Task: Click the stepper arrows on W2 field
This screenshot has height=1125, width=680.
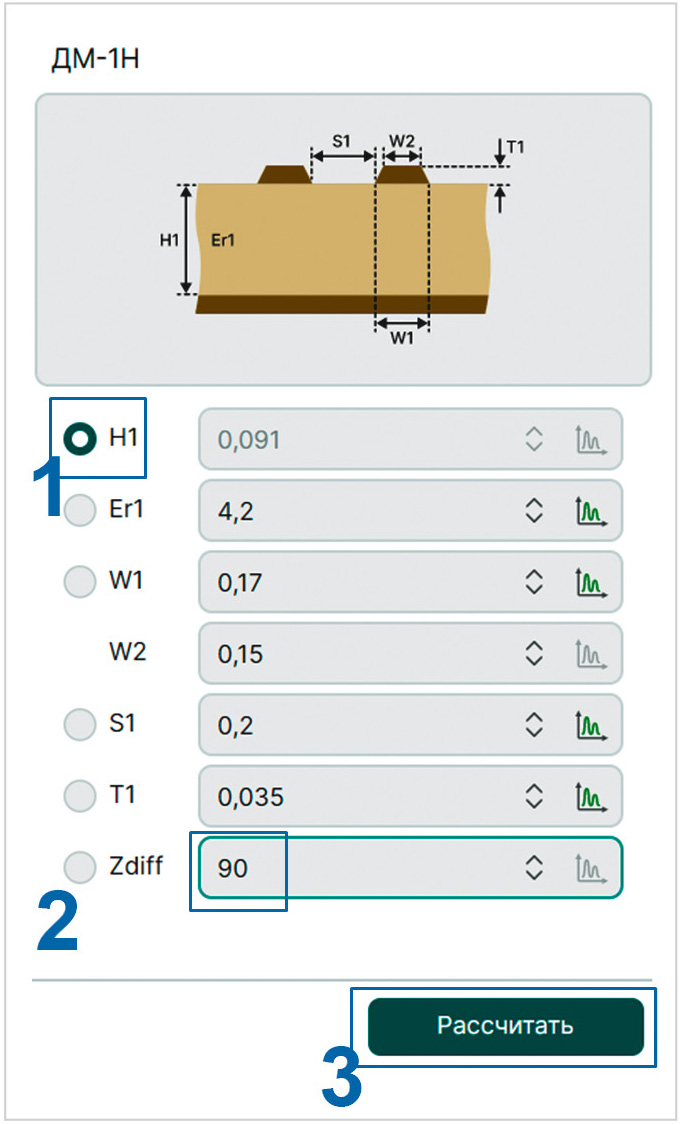Action: click(x=534, y=654)
